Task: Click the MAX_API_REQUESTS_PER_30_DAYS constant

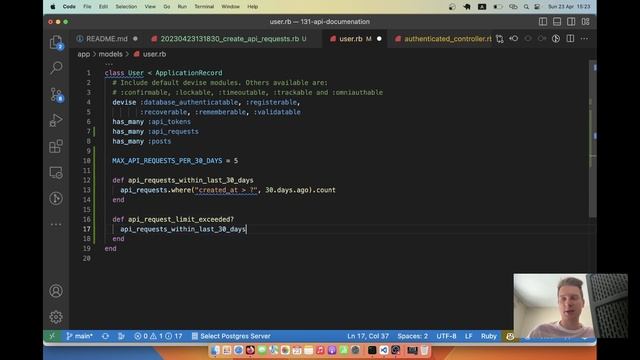Action: coord(167,161)
